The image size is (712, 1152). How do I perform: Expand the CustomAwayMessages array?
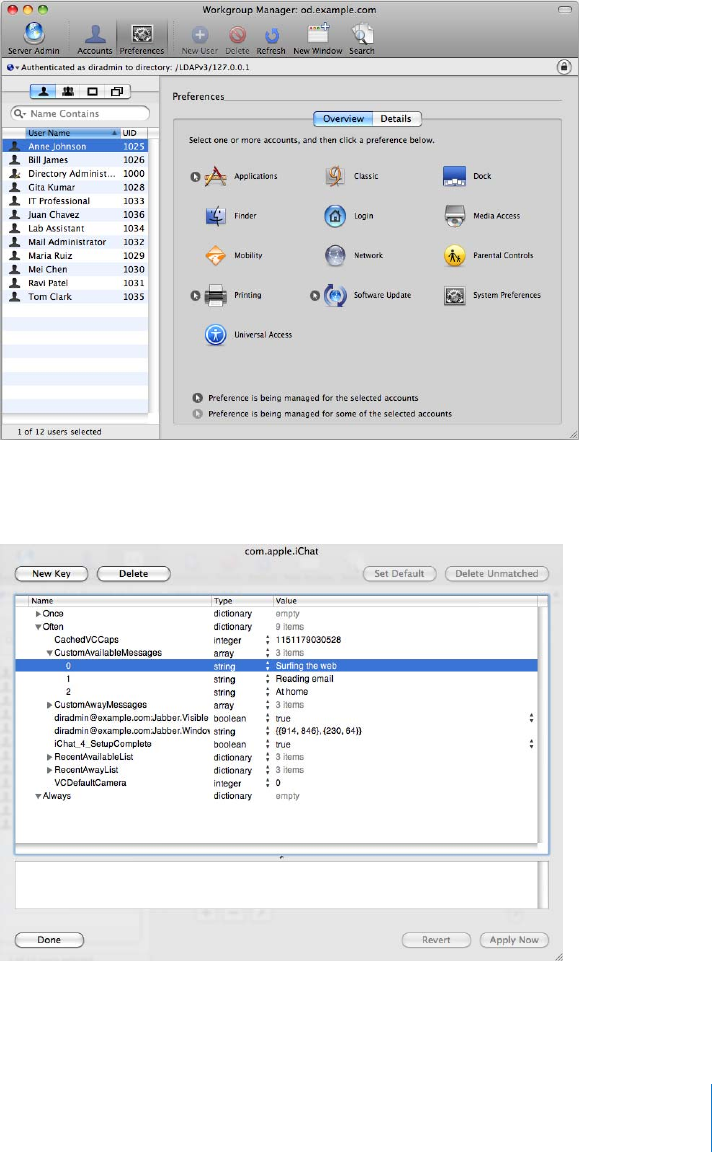(x=50, y=705)
